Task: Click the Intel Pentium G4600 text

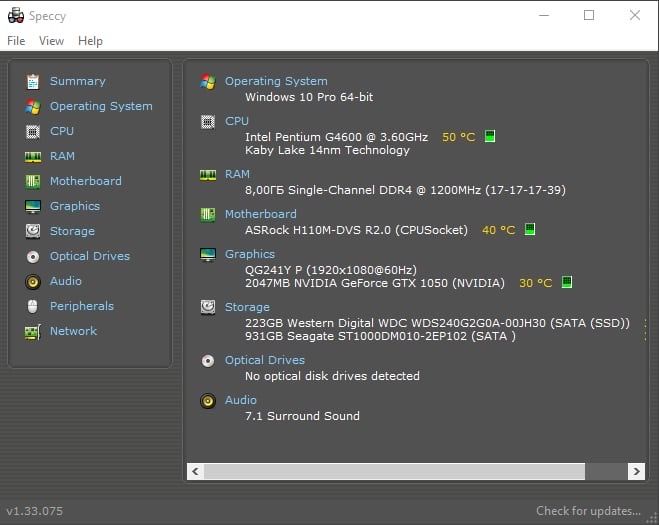Action: click(337, 137)
